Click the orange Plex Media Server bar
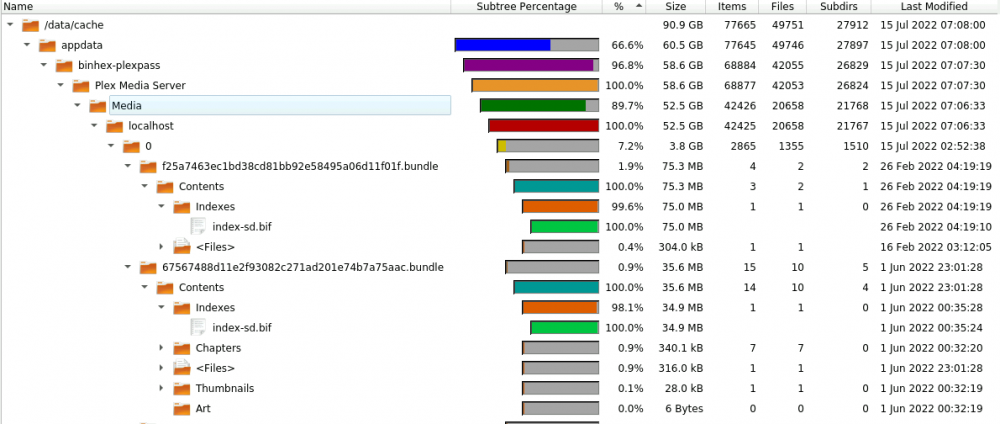1000x424 pixels. (535, 85)
